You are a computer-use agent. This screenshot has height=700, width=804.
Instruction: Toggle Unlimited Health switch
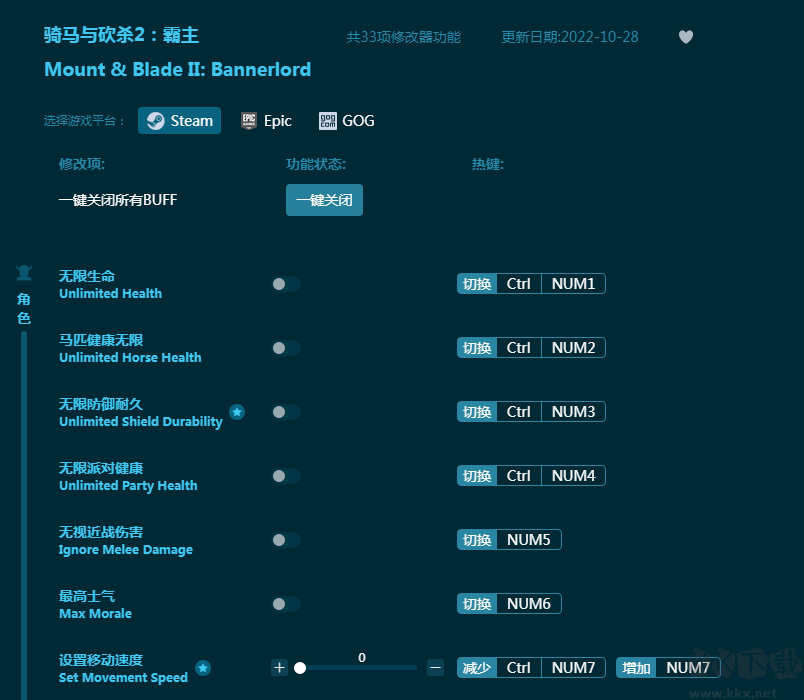pos(286,284)
